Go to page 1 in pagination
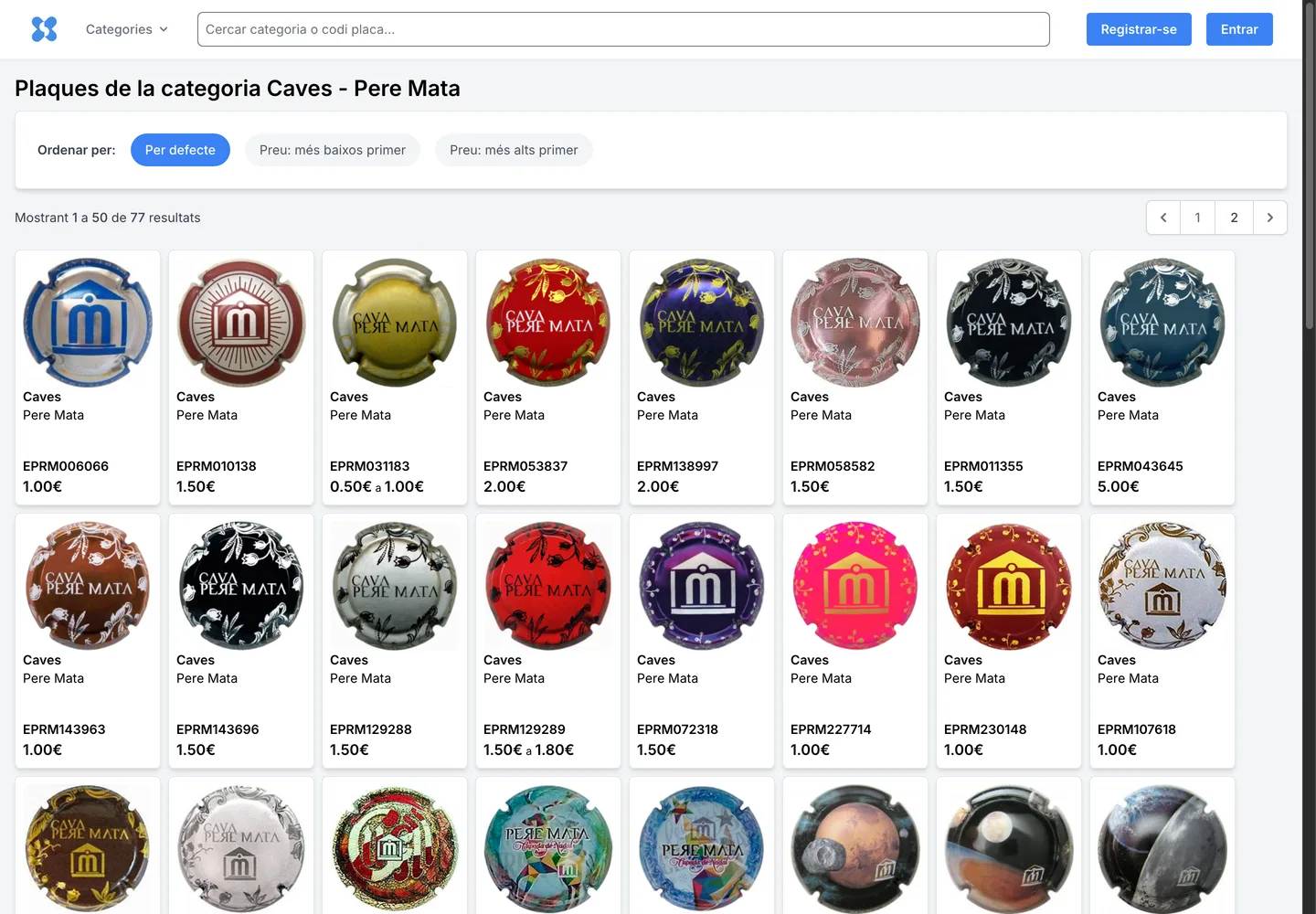Screen dimensions: 1316x914 [1197, 218]
